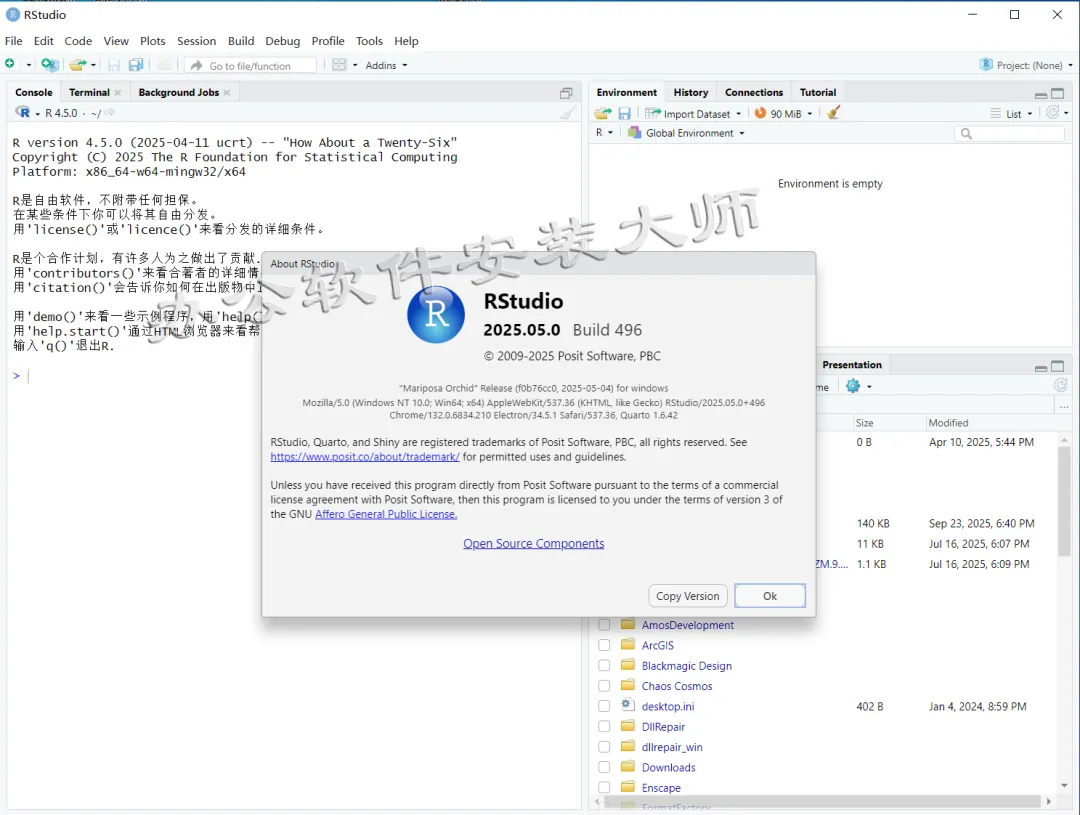The width and height of the screenshot is (1080, 815).
Task: Open the Tools menu
Action: [369, 41]
